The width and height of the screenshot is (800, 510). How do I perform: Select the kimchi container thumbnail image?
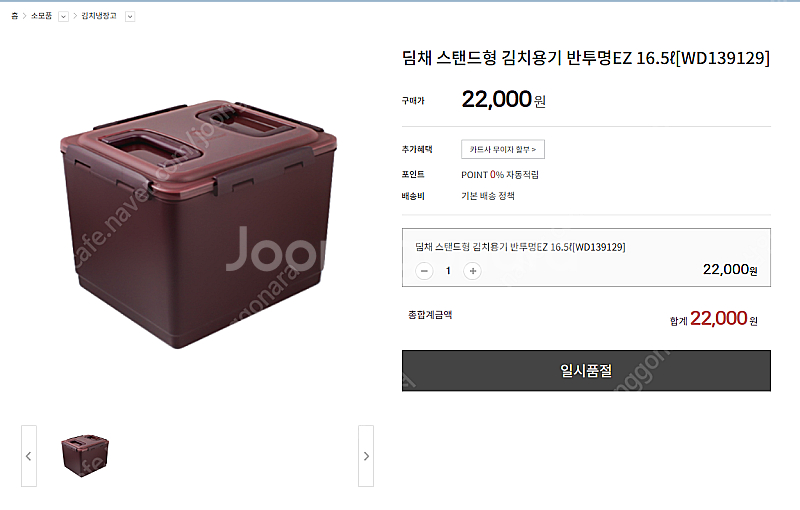(x=85, y=455)
